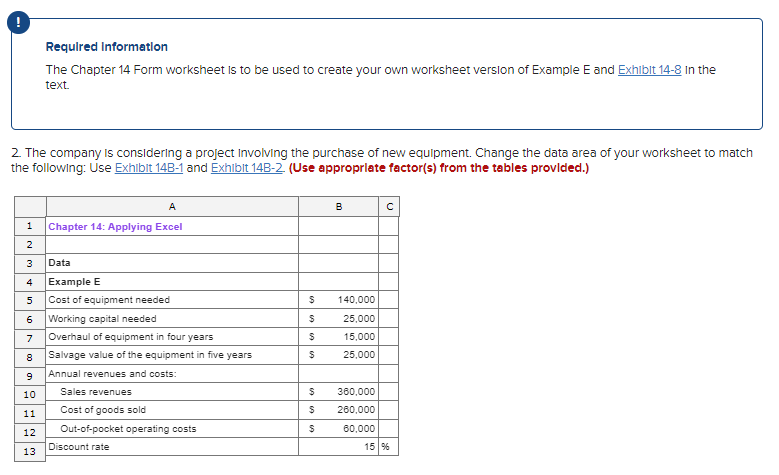Click the 'Sales revenues' cell
The height and width of the screenshot is (475, 779).
(x=172, y=392)
